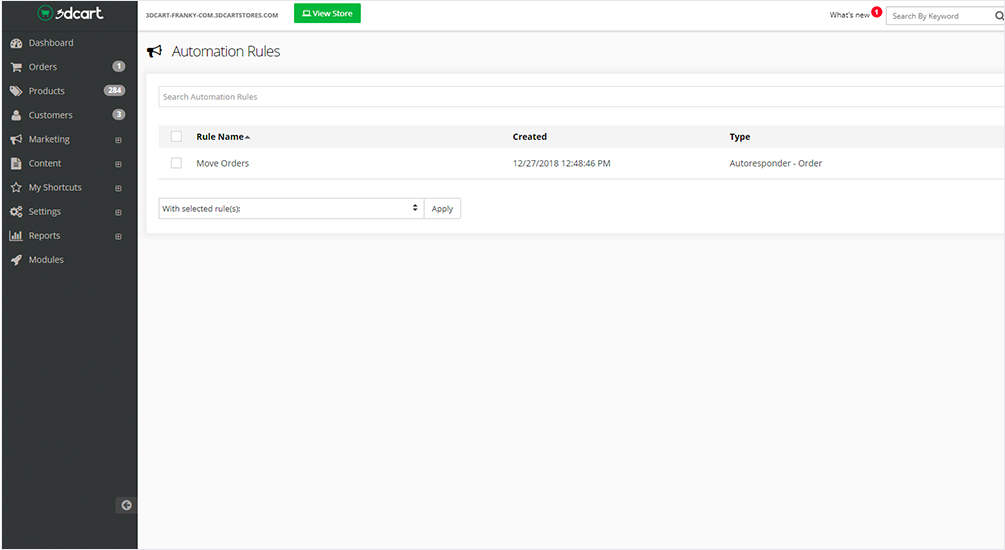Click the Reports bar chart icon

[x=16, y=236]
